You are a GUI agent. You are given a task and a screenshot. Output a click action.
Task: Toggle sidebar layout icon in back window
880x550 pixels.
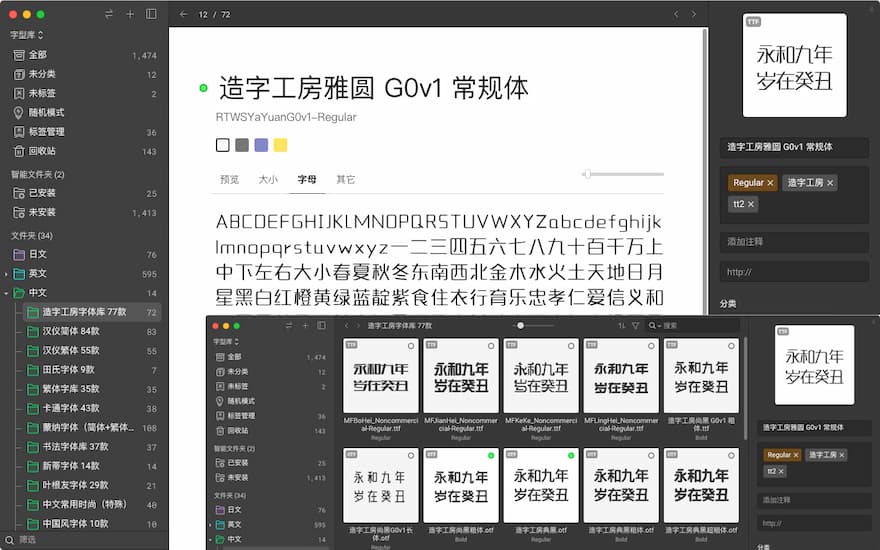pos(151,14)
